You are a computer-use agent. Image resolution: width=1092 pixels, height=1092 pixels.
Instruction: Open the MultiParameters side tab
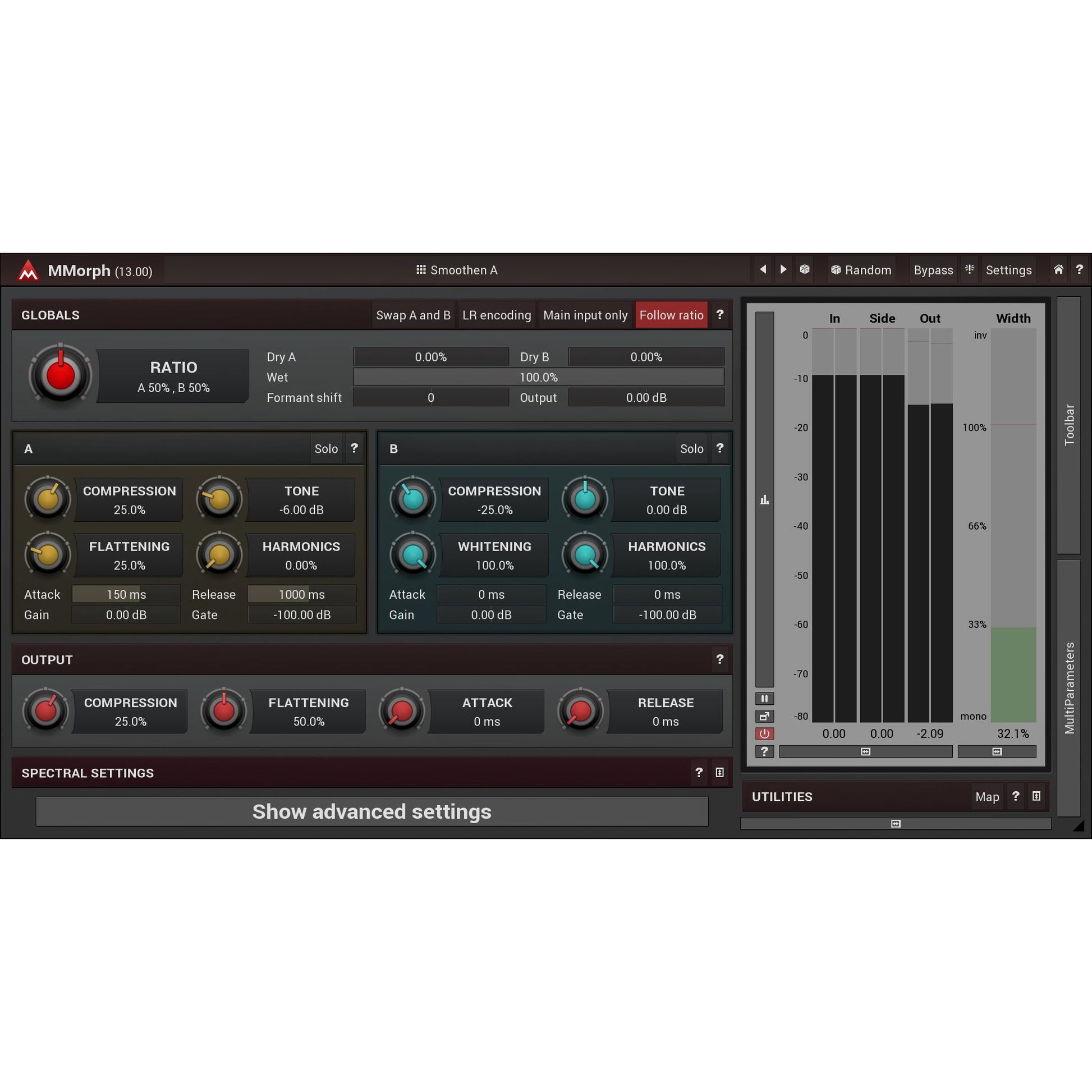pyautogui.click(x=1068, y=687)
